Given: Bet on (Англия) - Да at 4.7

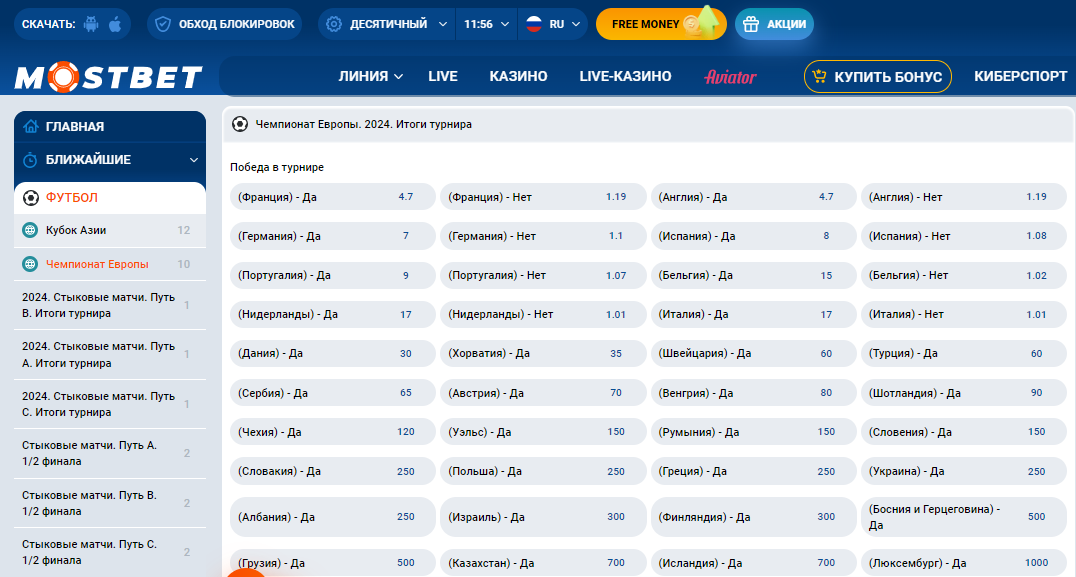Looking at the screenshot, I should pos(753,197).
